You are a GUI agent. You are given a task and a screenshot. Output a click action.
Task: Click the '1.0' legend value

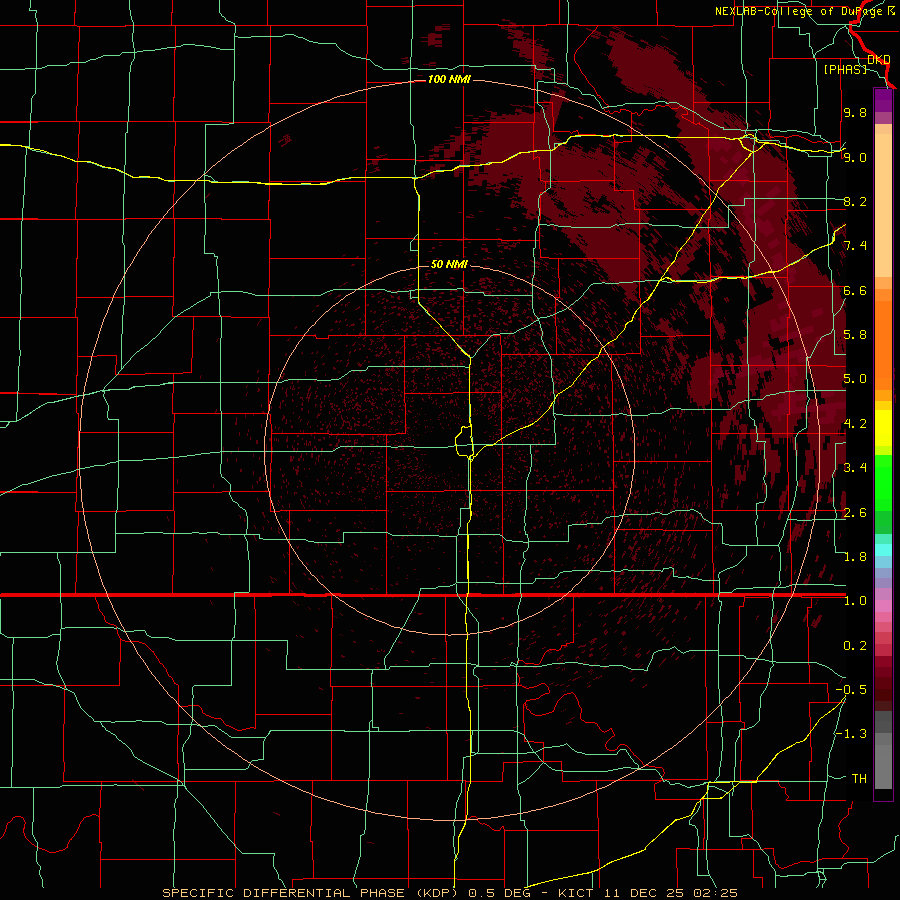855,601
